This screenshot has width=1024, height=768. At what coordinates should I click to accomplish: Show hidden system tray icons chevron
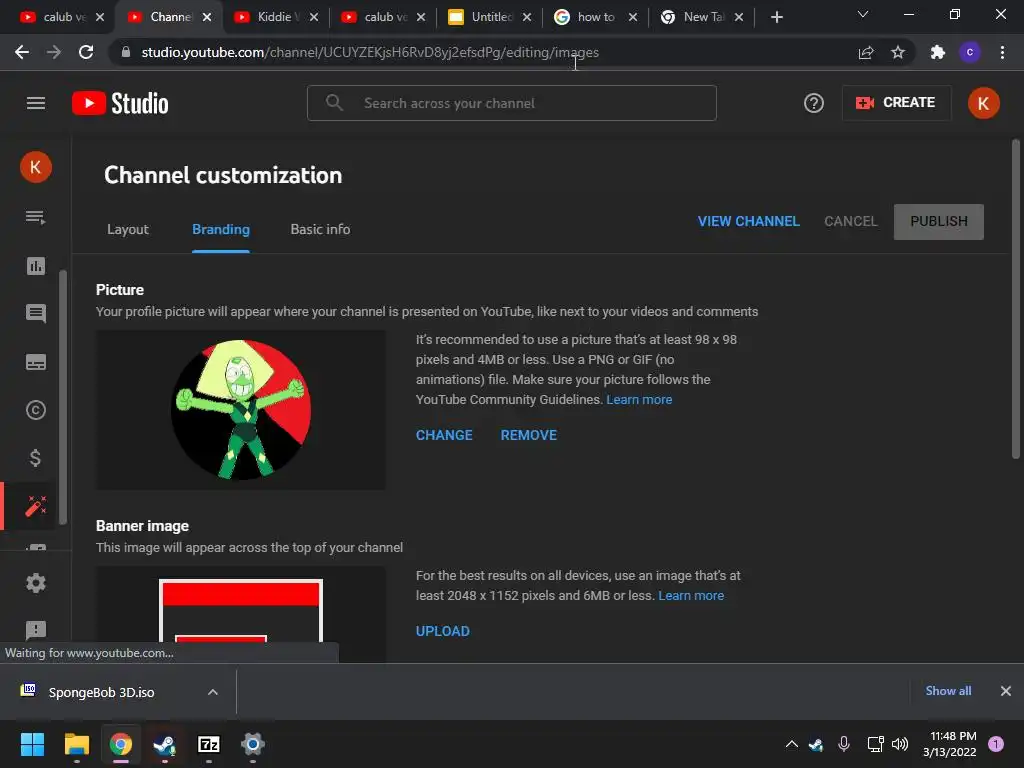pos(792,744)
